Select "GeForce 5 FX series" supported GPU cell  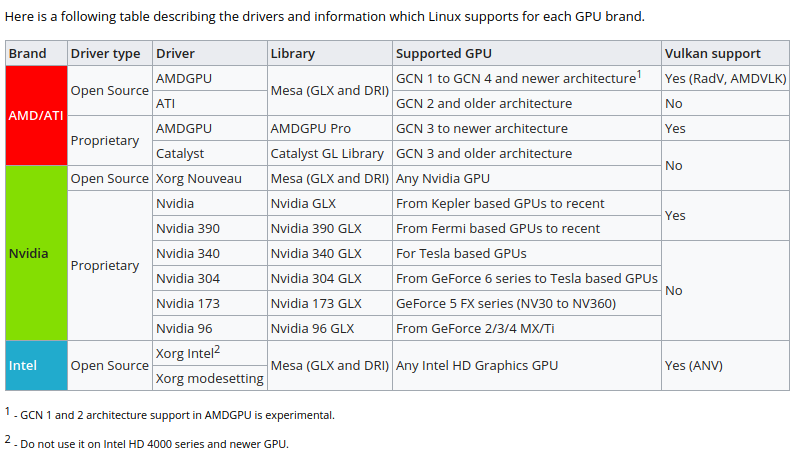coord(506,304)
